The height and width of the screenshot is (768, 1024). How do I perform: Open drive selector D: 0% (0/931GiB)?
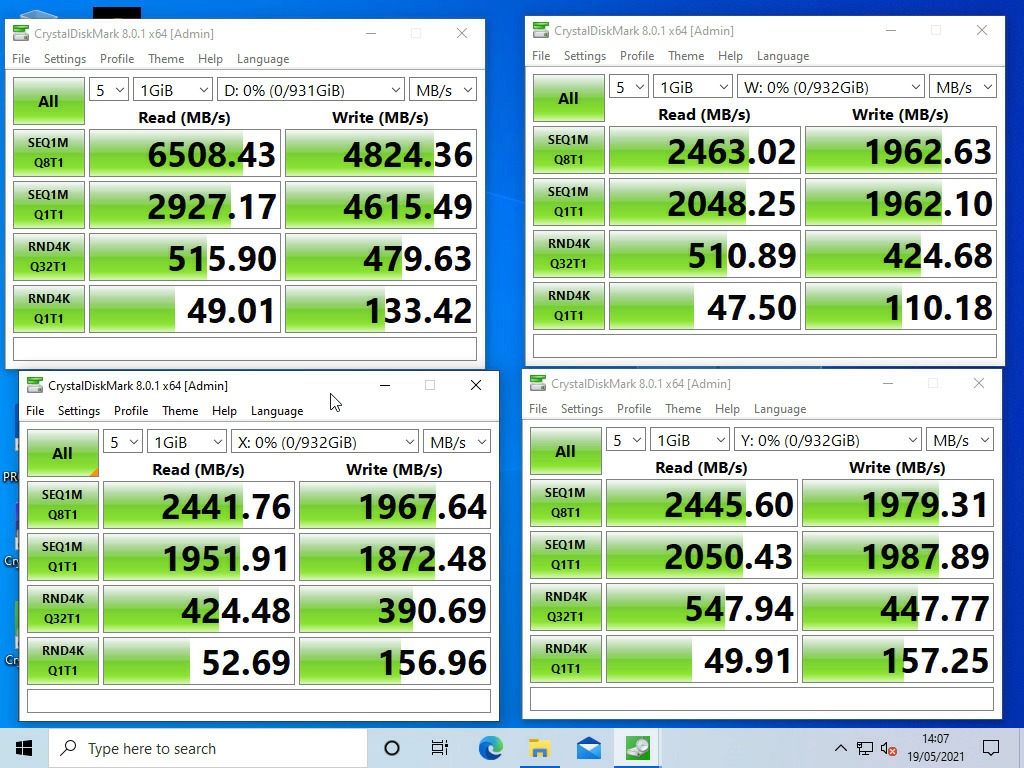(x=311, y=89)
